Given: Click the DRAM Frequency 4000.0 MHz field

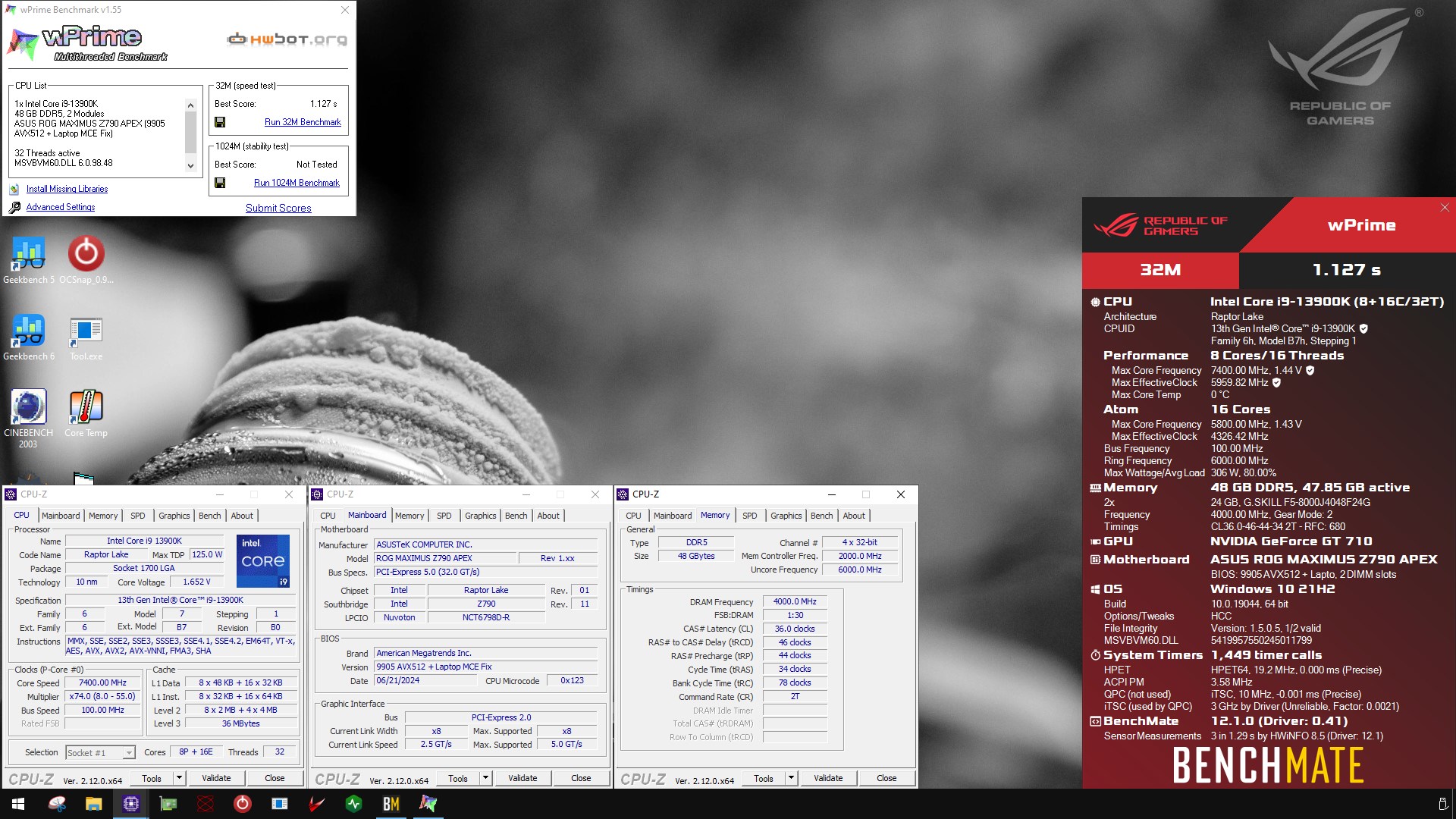Looking at the screenshot, I should [x=795, y=601].
